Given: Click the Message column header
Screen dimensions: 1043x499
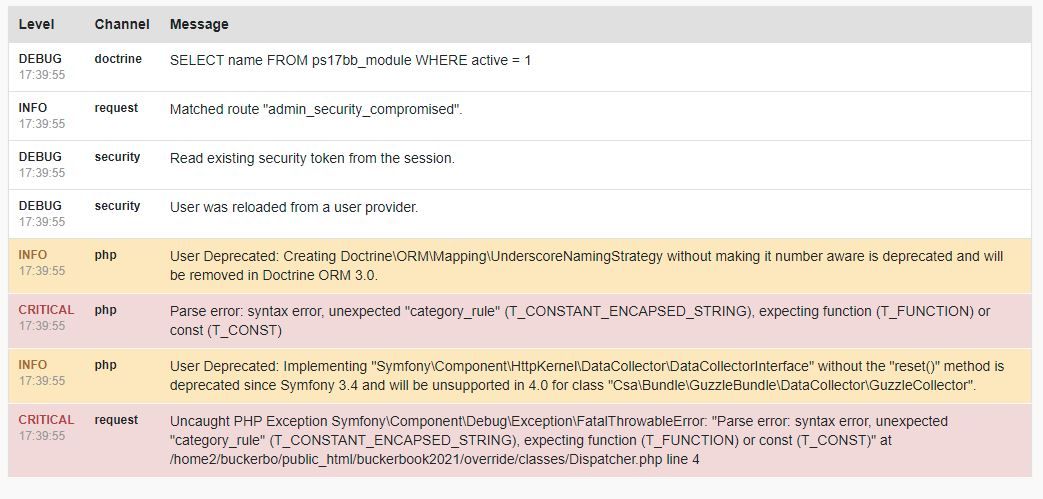Looking at the screenshot, I should tap(199, 25).
